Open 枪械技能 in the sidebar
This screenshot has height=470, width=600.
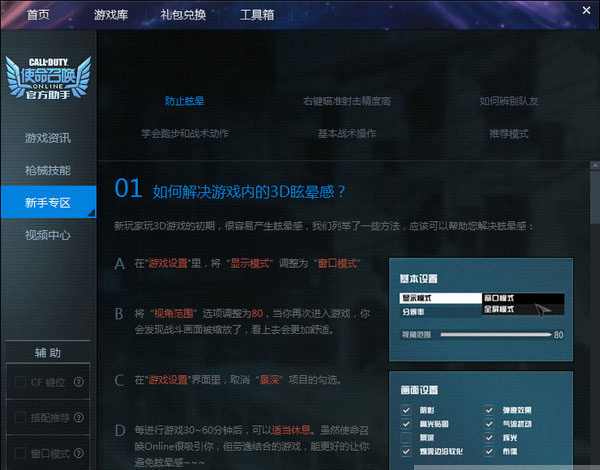tap(48, 170)
